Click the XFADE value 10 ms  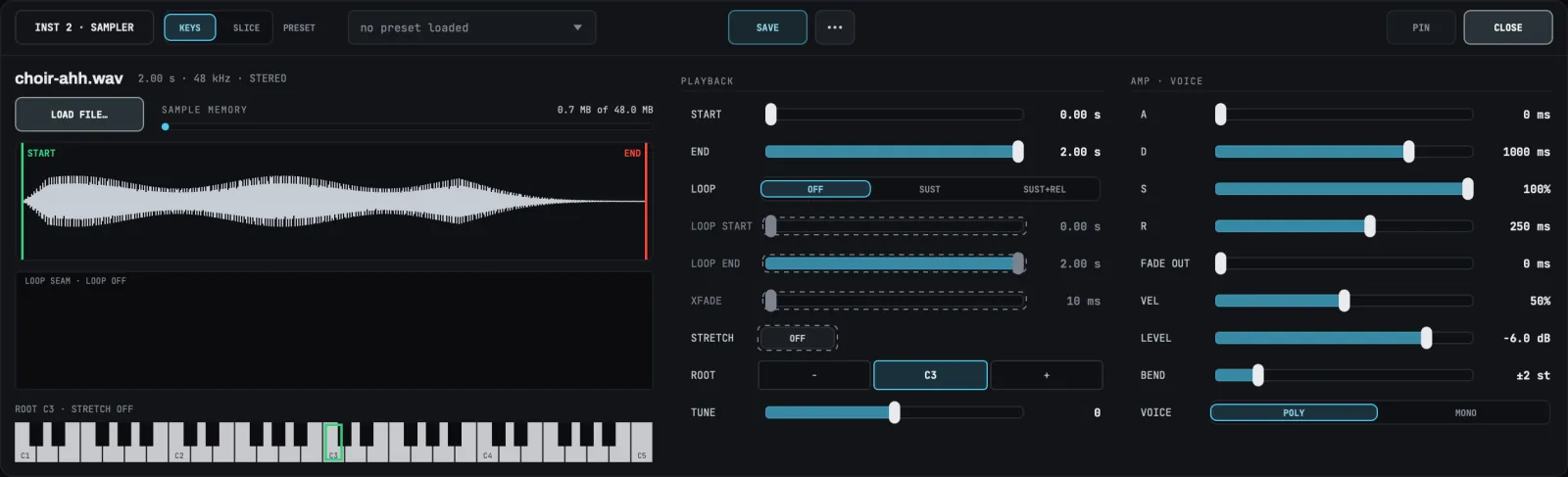click(1083, 301)
